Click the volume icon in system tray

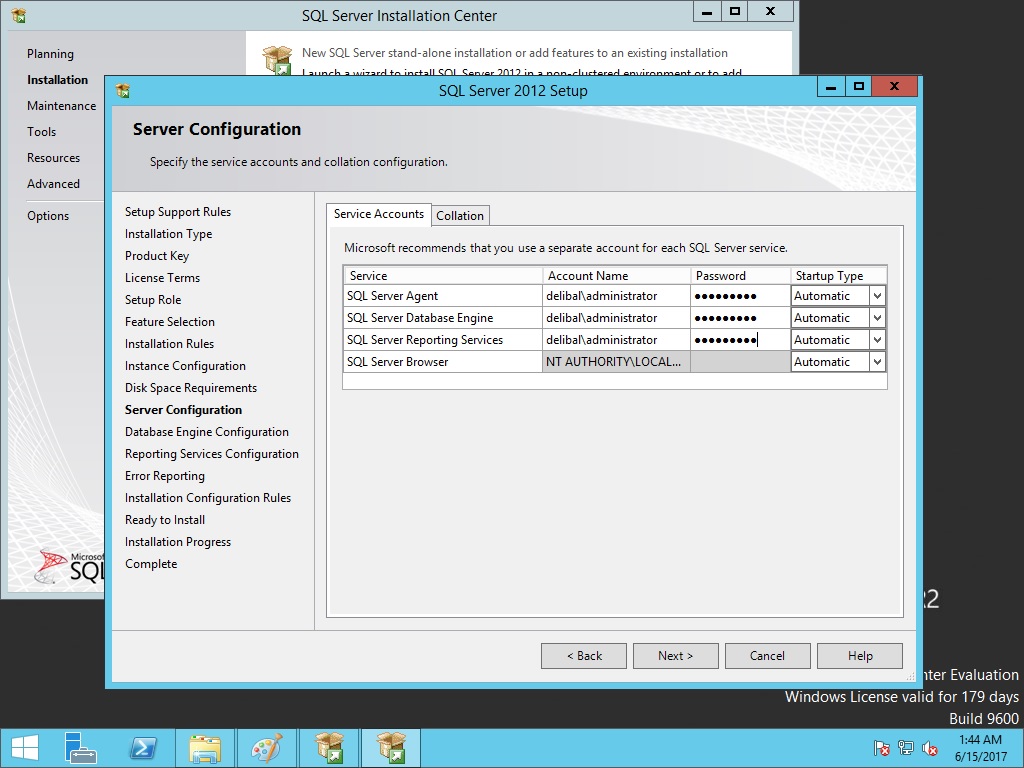pos(930,747)
